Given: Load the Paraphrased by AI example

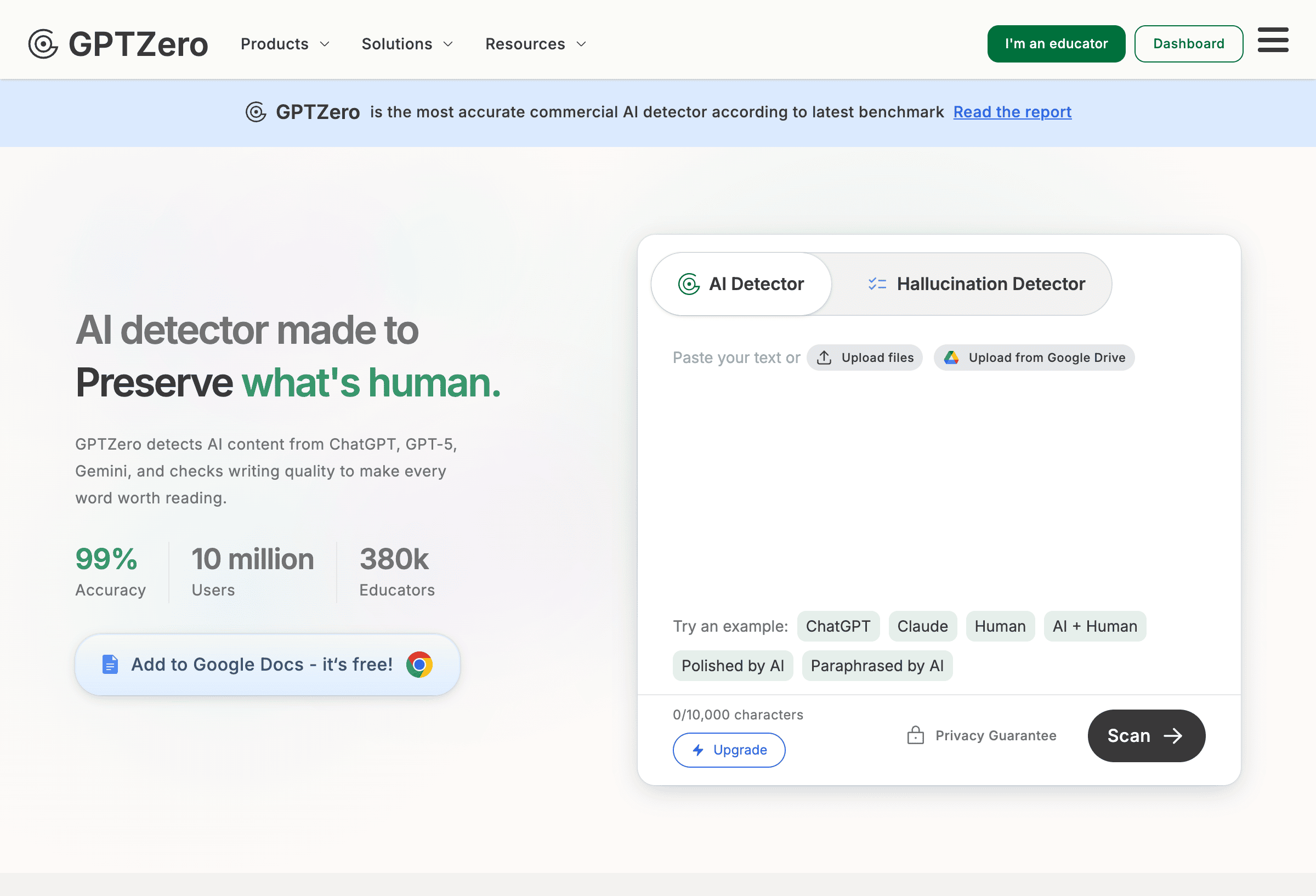Looking at the screenshot, I should [x=877, y=666].
